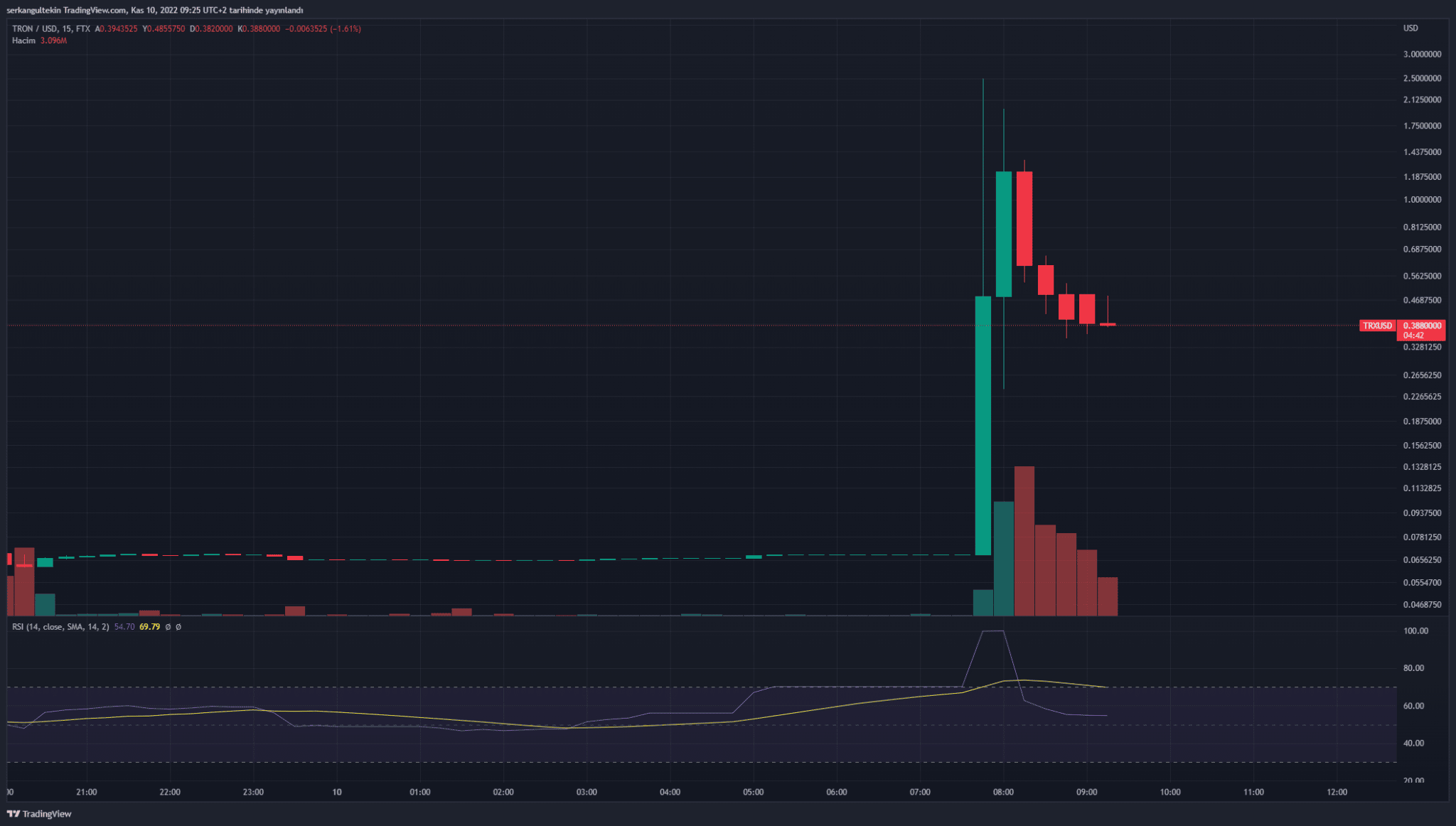Click the TradingView logo at bottom left

[39, 814]
